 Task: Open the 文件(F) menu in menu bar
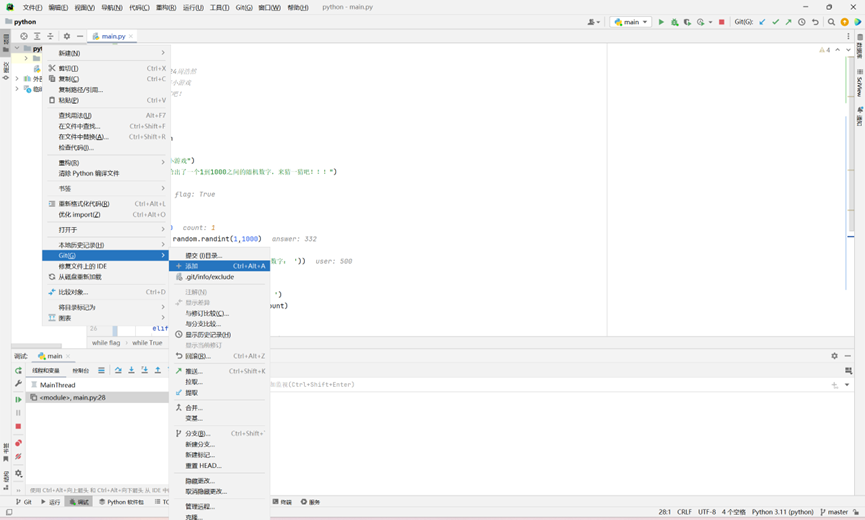point(32,7)
